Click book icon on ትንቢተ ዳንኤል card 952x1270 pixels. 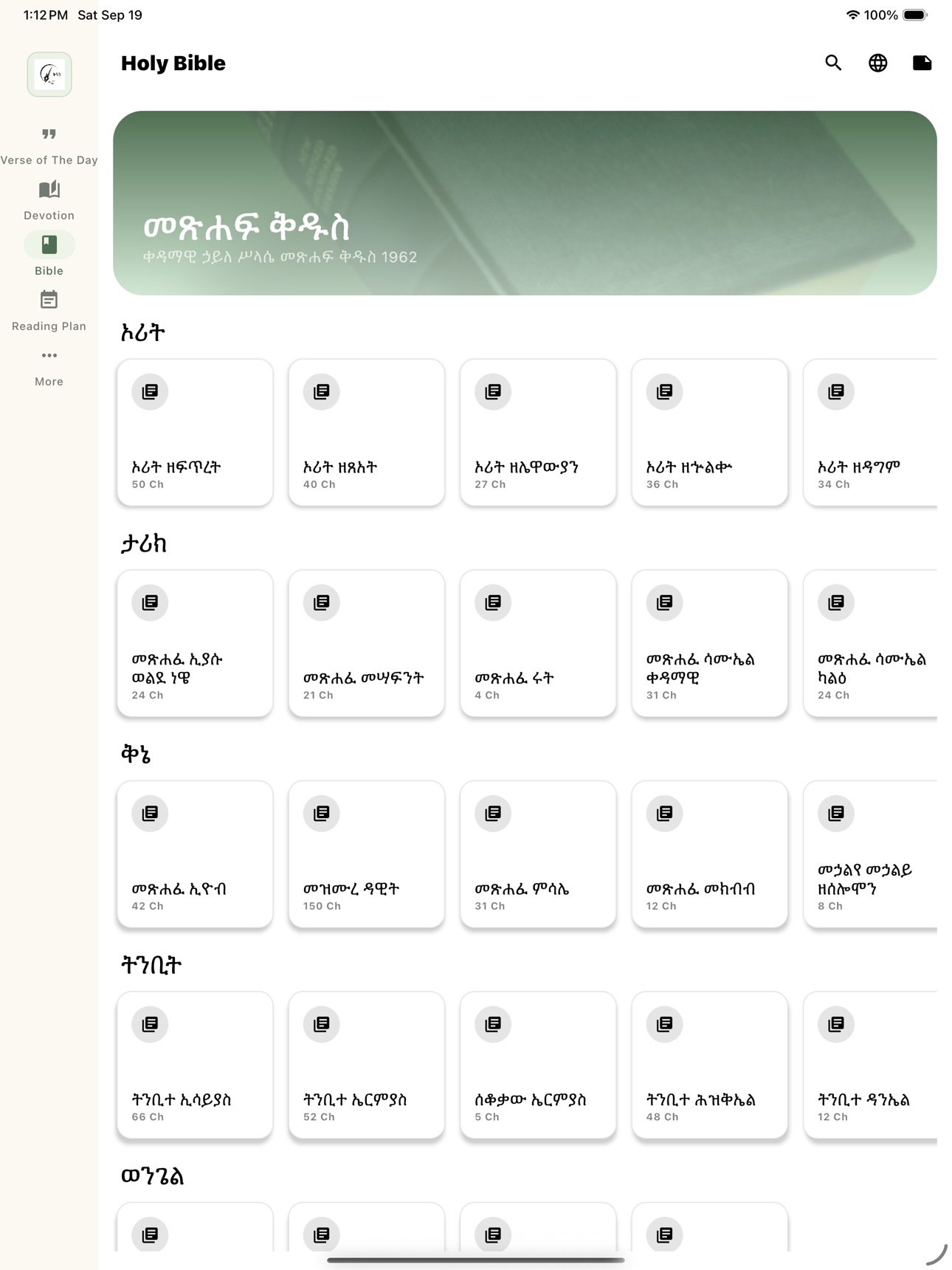click(x=836, y=1024)
